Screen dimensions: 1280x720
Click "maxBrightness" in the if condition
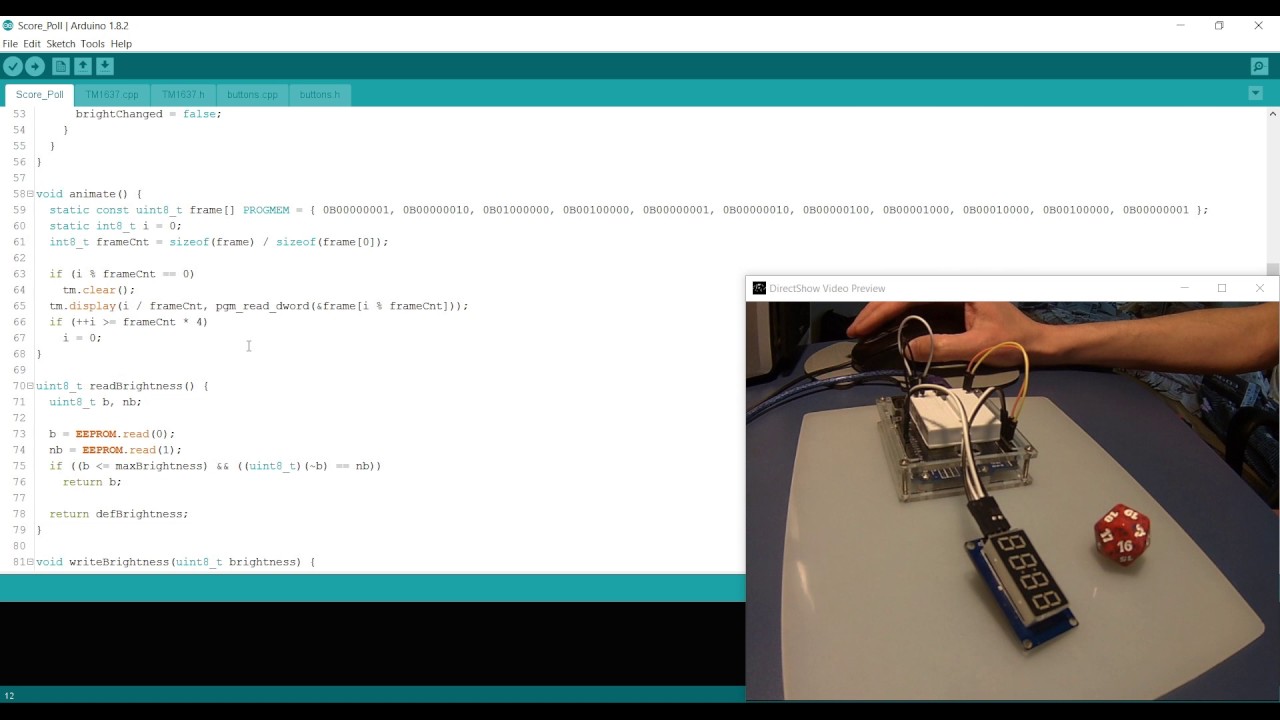158,466
